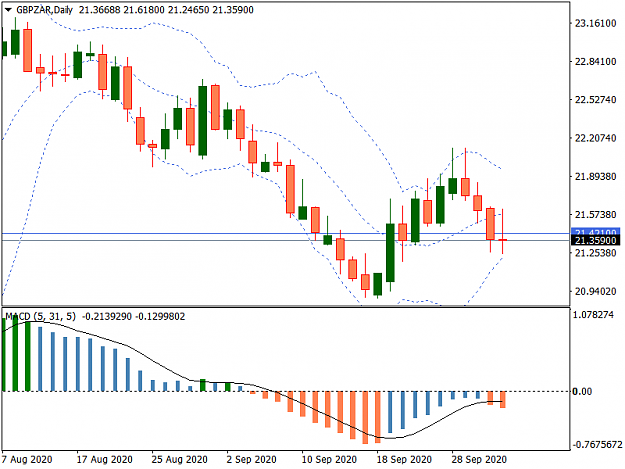The height and width of the screenshot is (469, 625).
Task: Click the GBPZAR,Daily chart title
Action: point(44,10)
